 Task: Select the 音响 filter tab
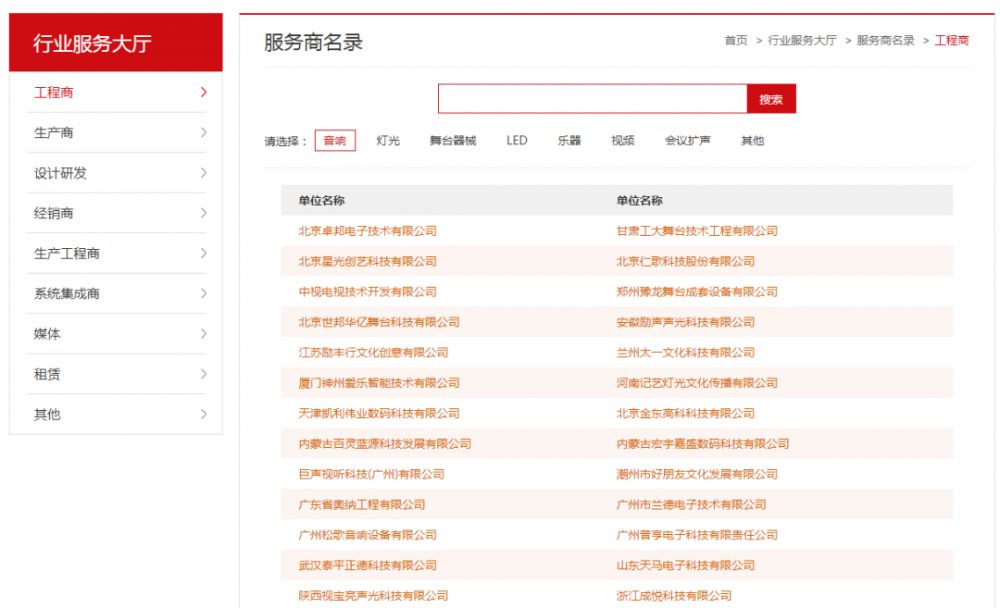[x=335, y=140]
